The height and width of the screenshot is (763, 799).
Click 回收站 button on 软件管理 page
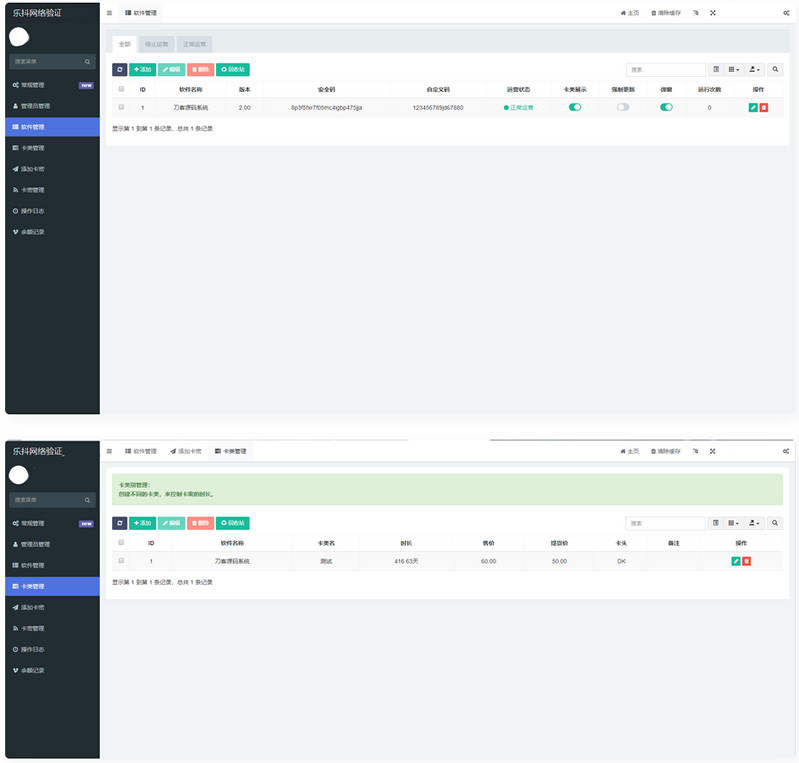tap(233, 69)
